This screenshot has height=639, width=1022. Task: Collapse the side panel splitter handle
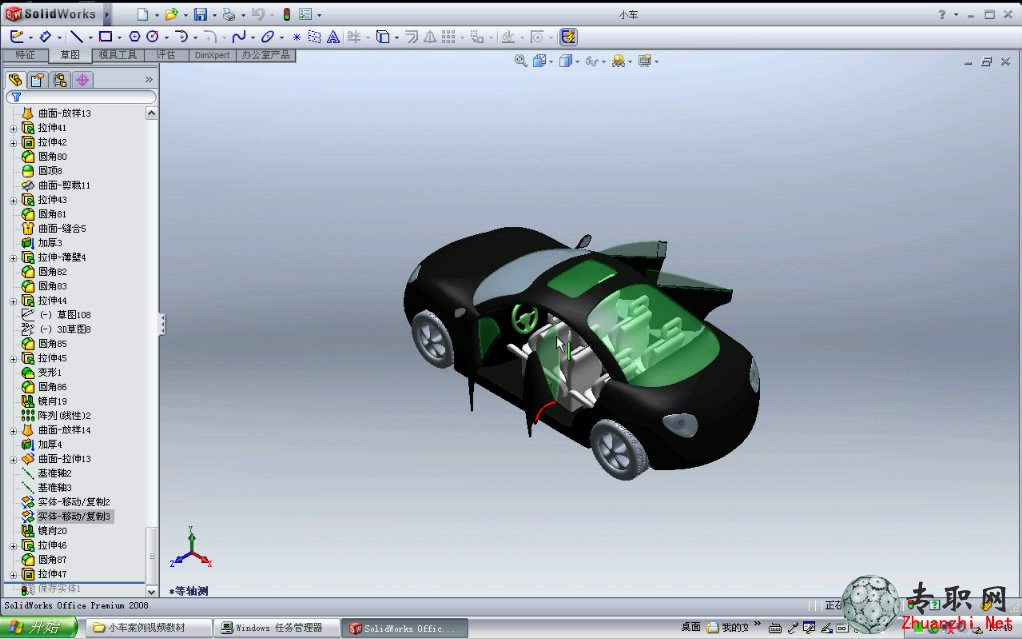pos(162,324)
